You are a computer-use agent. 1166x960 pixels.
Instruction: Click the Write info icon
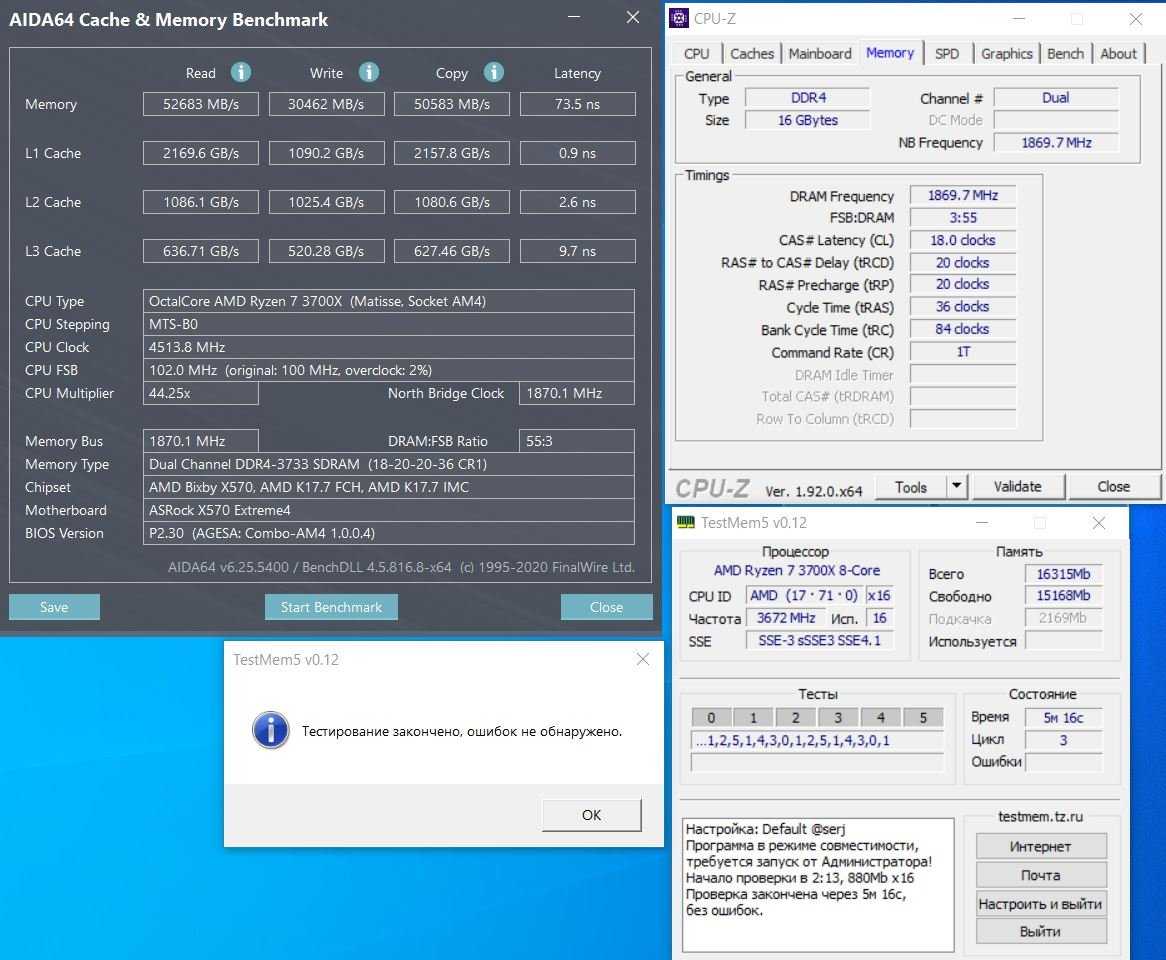369,72
